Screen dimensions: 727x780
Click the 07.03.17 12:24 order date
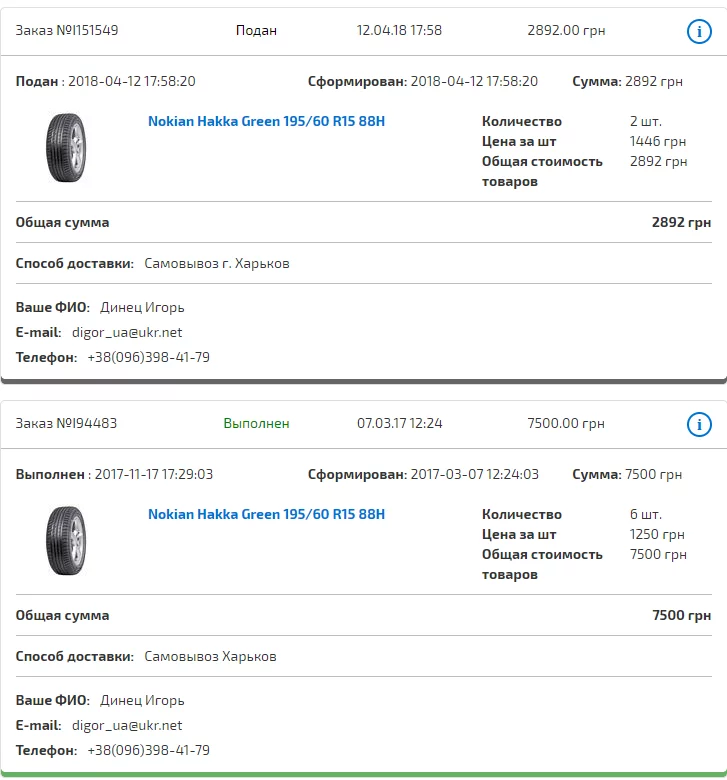[x=399, y=424]
